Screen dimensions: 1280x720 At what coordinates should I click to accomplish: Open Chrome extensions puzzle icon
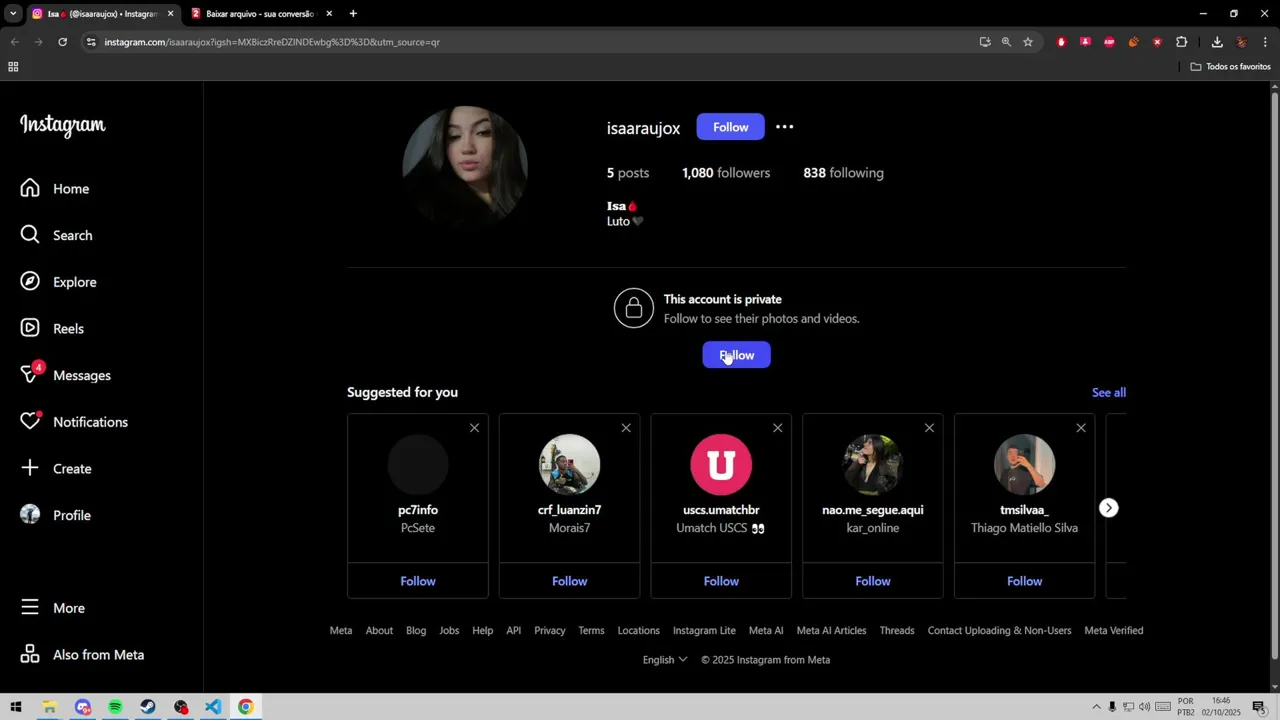coord(1181,42)
